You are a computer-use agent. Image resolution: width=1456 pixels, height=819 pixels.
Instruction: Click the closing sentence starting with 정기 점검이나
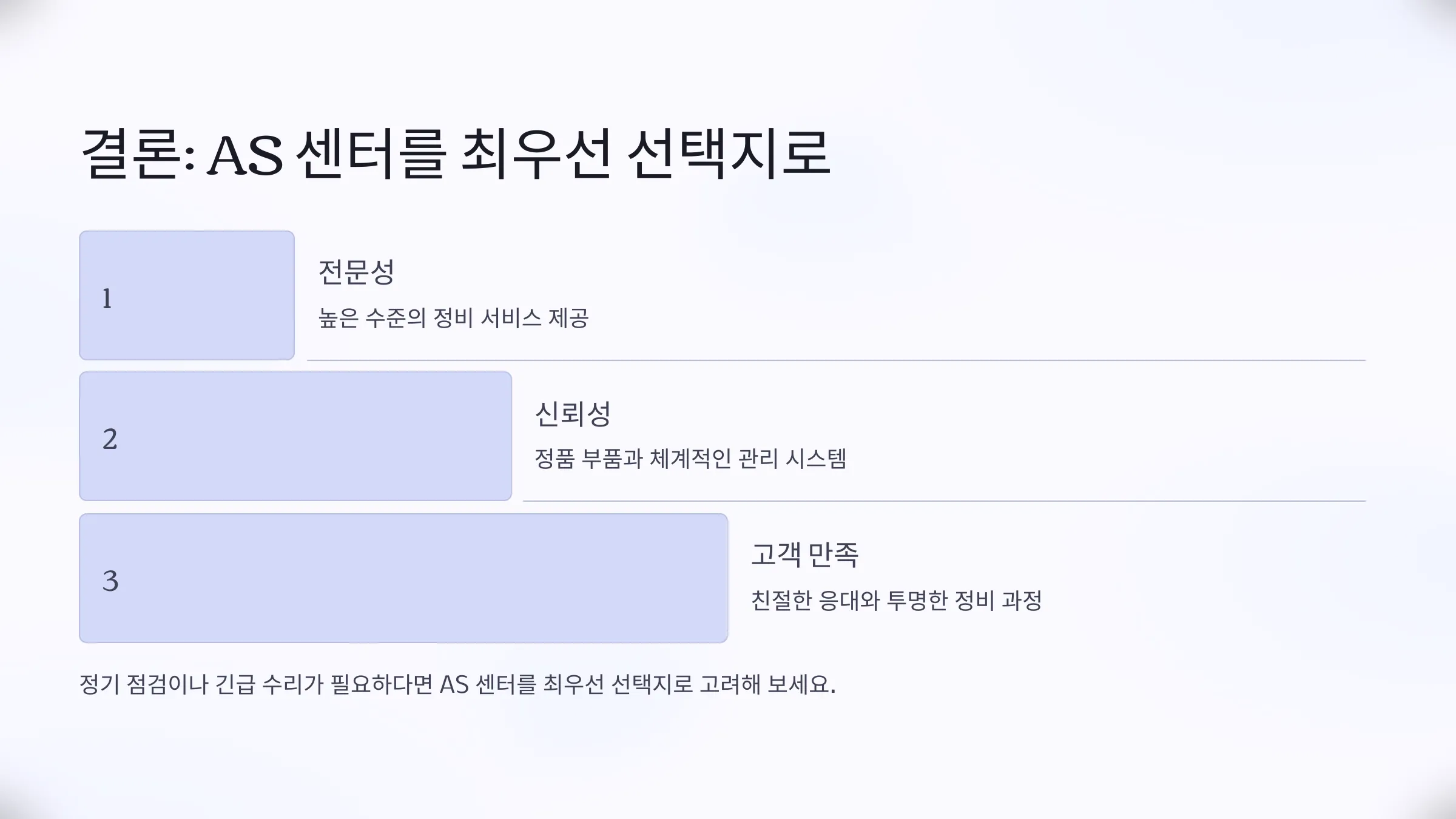(x=457, y=684)
